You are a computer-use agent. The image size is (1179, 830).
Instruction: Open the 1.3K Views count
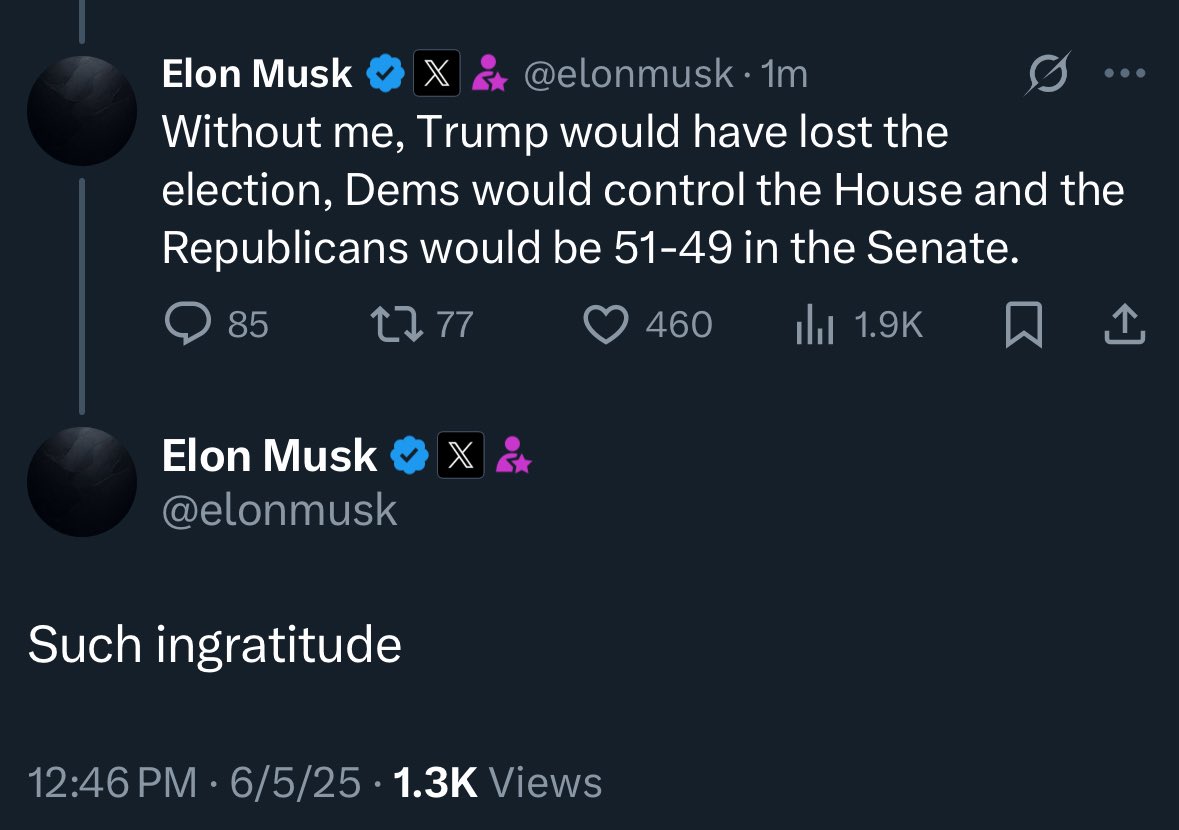(x=498, y=783)
